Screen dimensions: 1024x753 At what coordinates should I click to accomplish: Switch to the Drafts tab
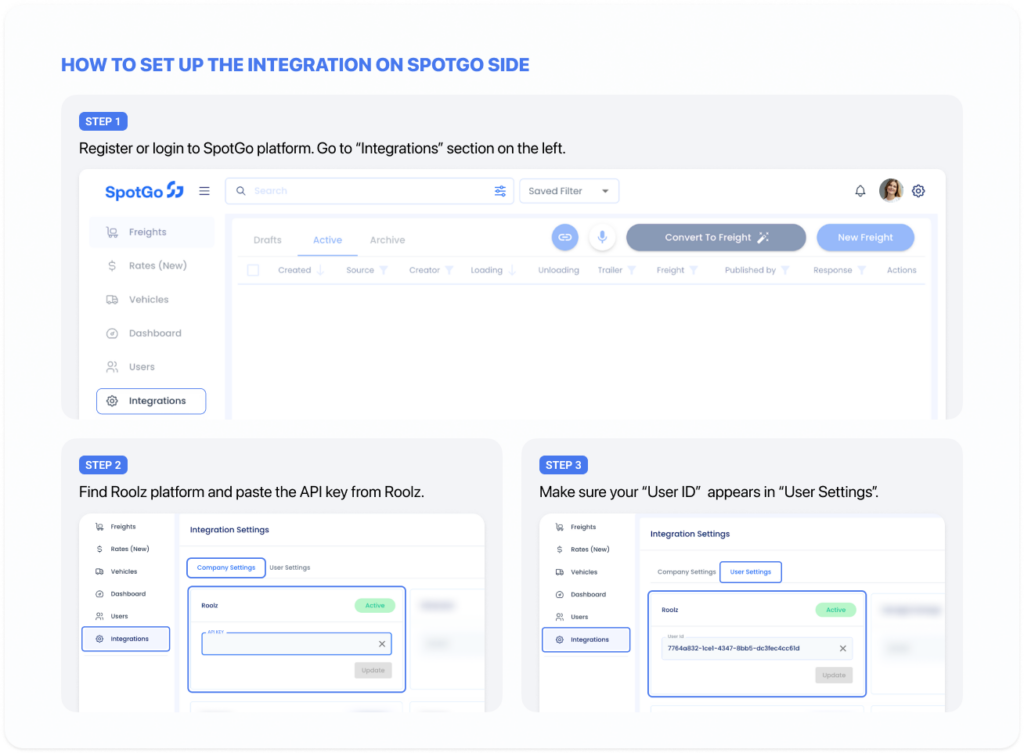pyautogui.click(x=267, y=240)
